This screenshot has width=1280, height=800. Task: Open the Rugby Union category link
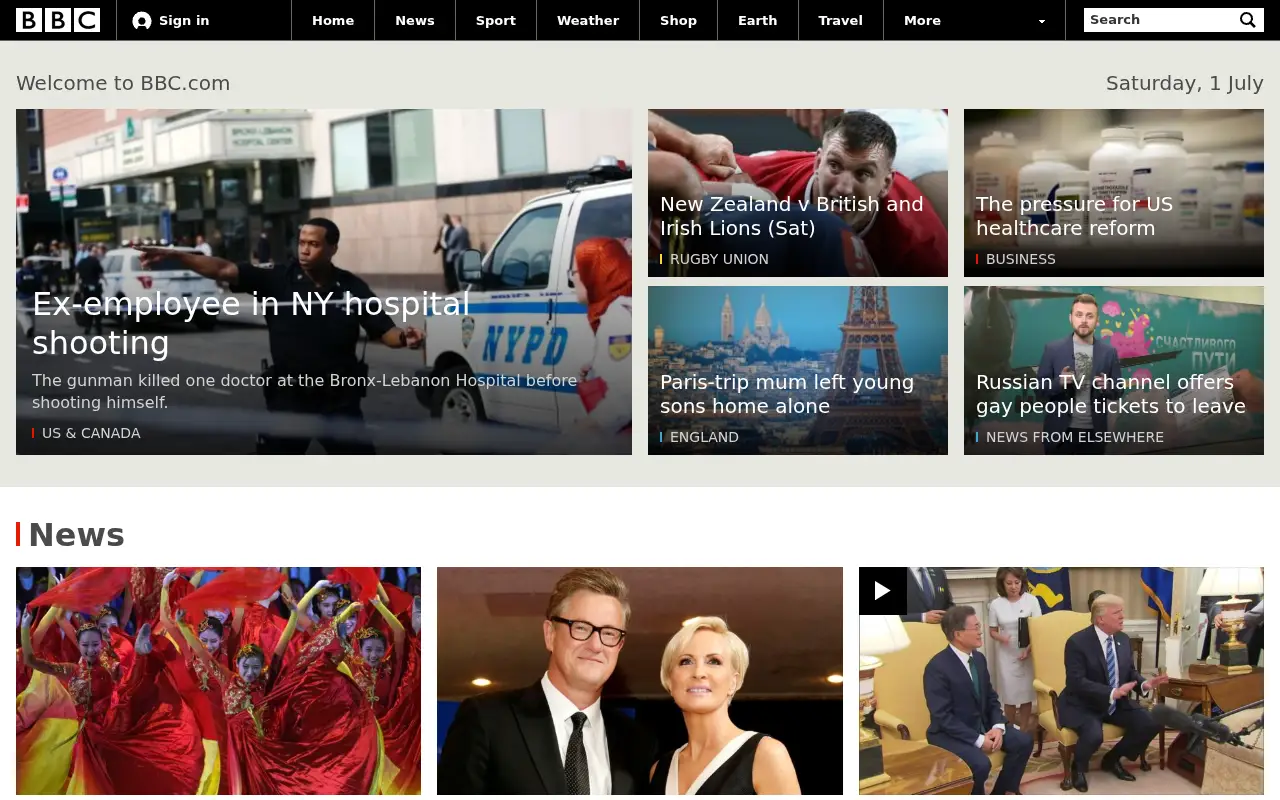[719, 259]
